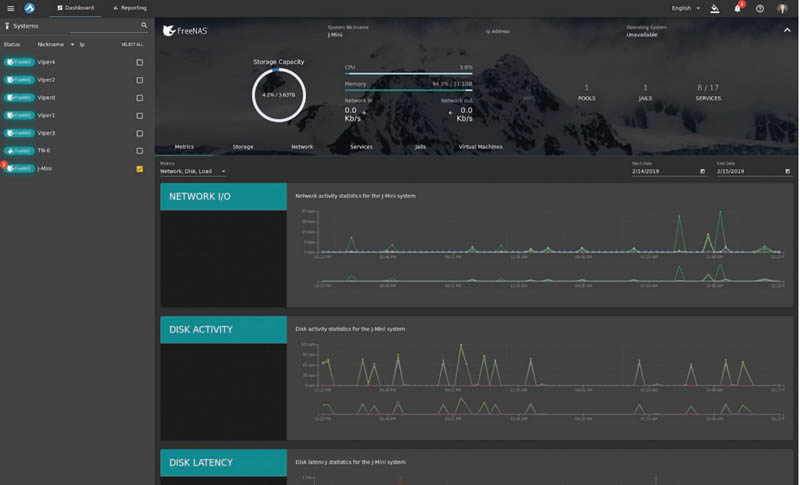This screenshot has width=800, height=485.
Task: Click the Systems panel header icon
Action: pos(7,25)
